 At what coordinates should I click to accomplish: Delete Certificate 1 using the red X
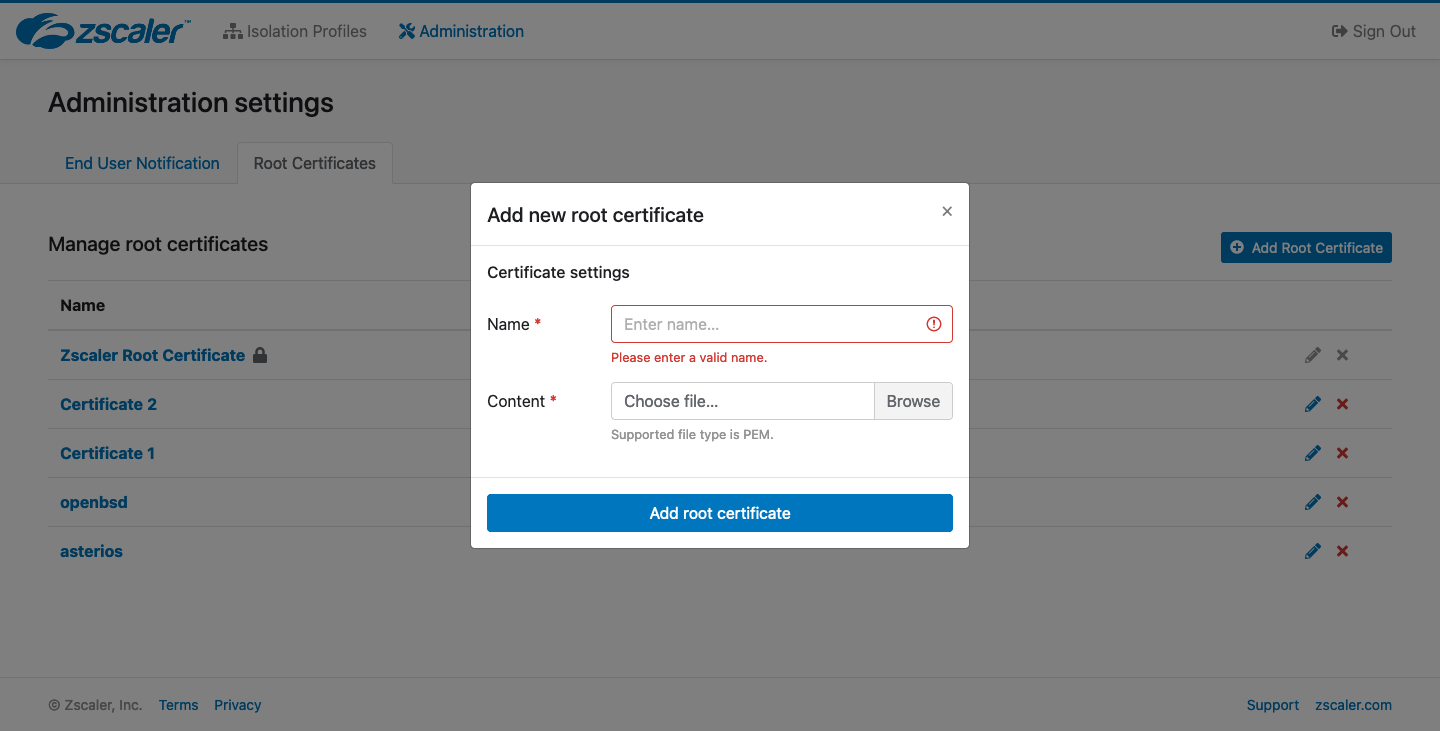[x=1342, y=453]
